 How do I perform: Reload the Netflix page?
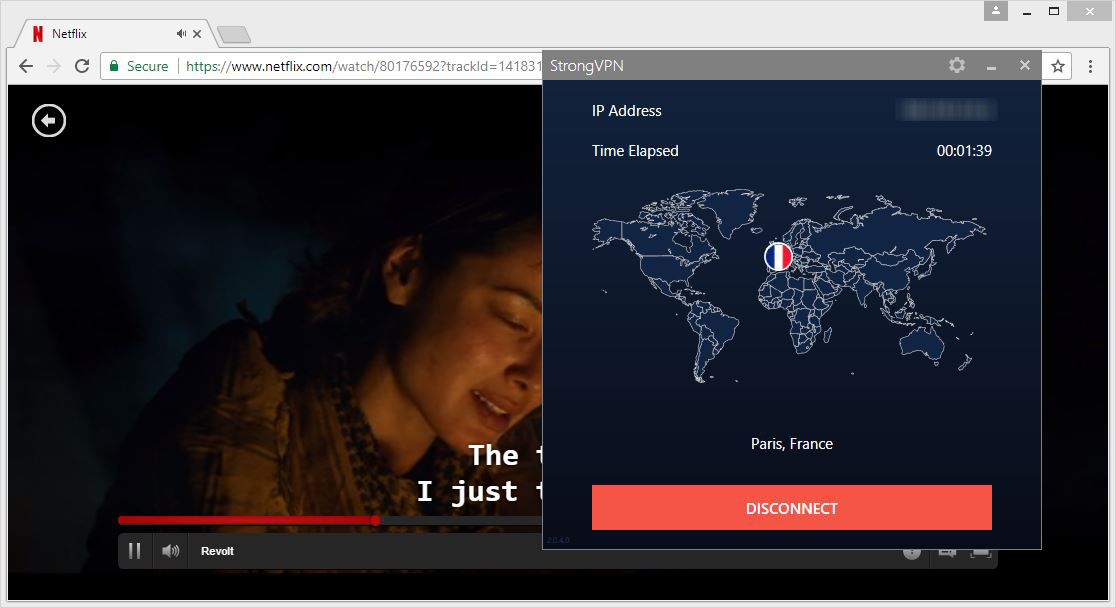pos(82,66)
